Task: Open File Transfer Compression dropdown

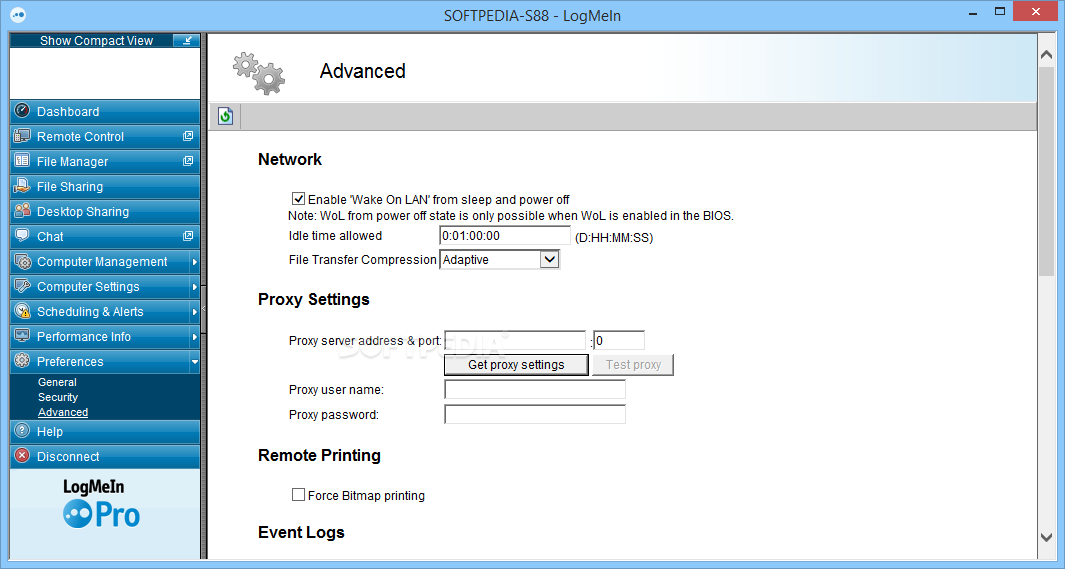Action: pyautogui.click(x=549, y=259)
